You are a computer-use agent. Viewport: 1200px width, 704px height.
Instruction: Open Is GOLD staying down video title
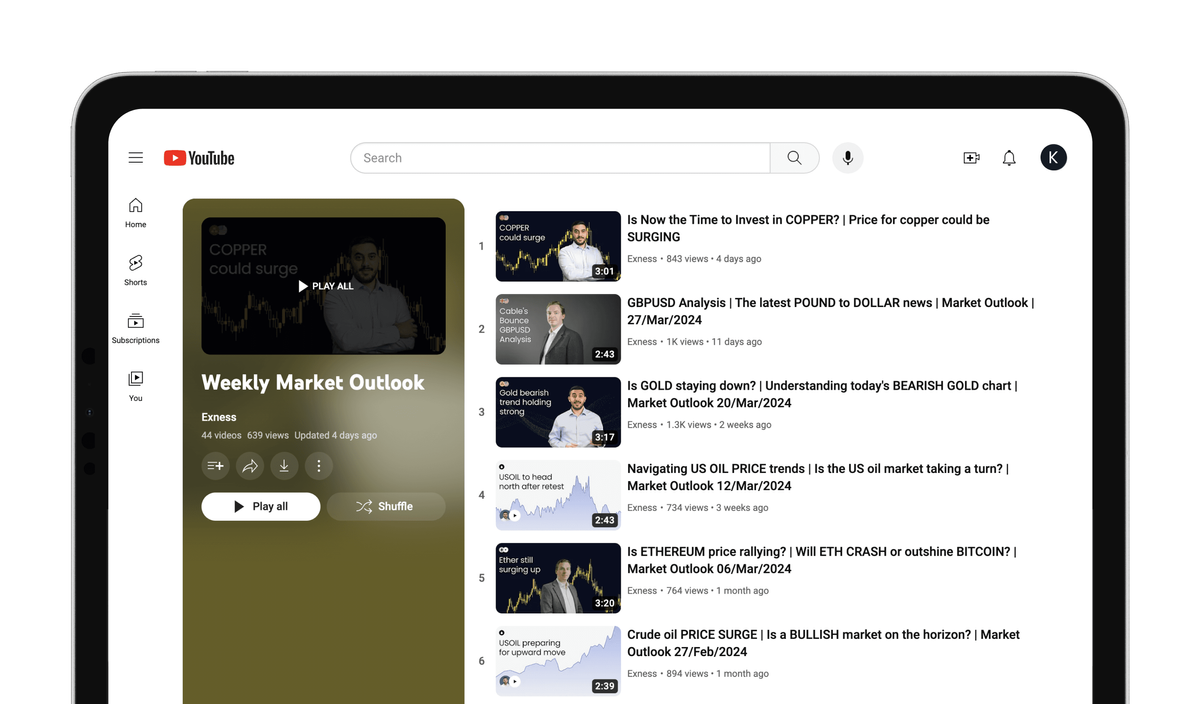(x=822, y=394)
